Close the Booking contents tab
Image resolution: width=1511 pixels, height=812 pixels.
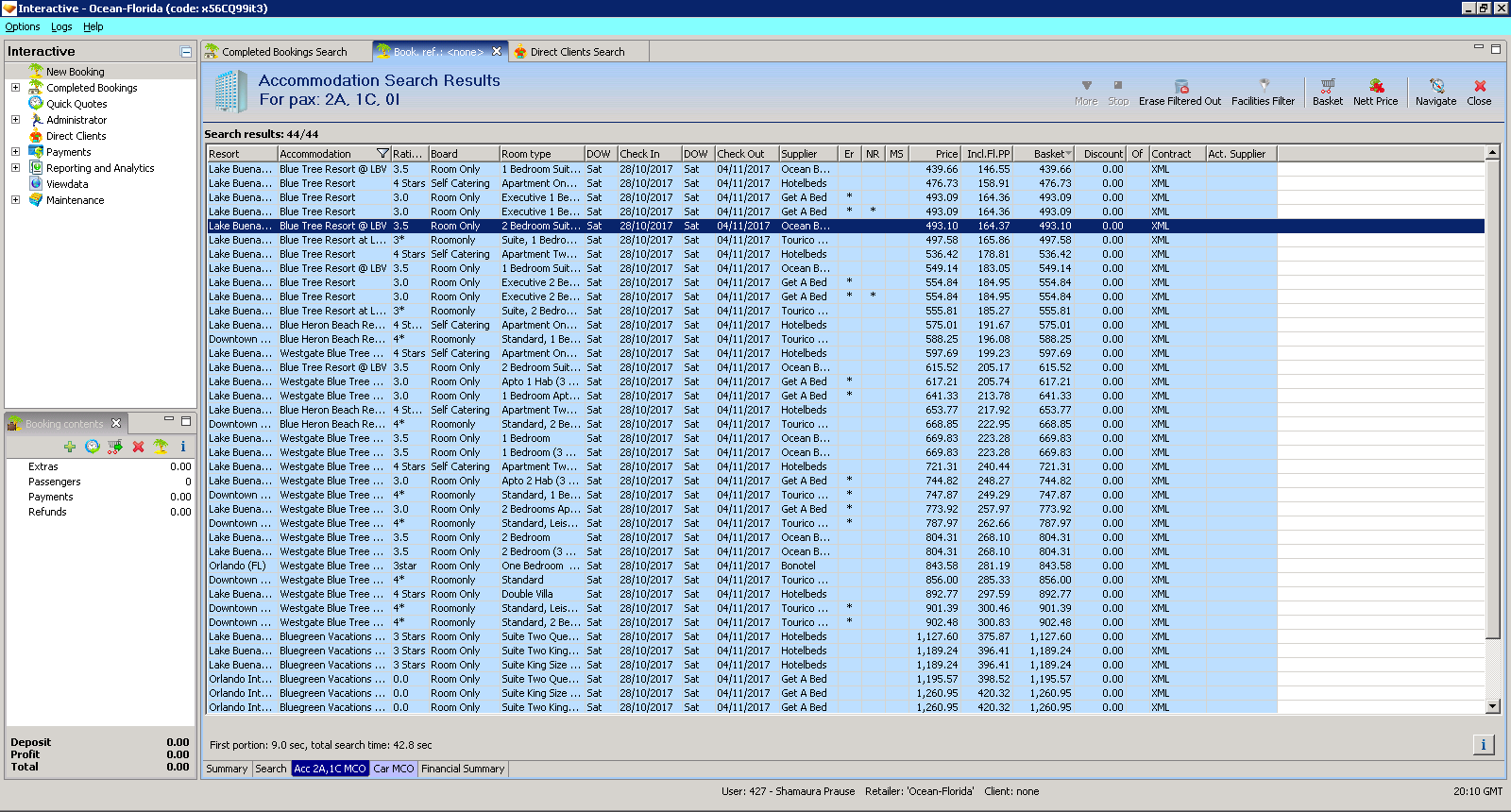pos(116,423)
